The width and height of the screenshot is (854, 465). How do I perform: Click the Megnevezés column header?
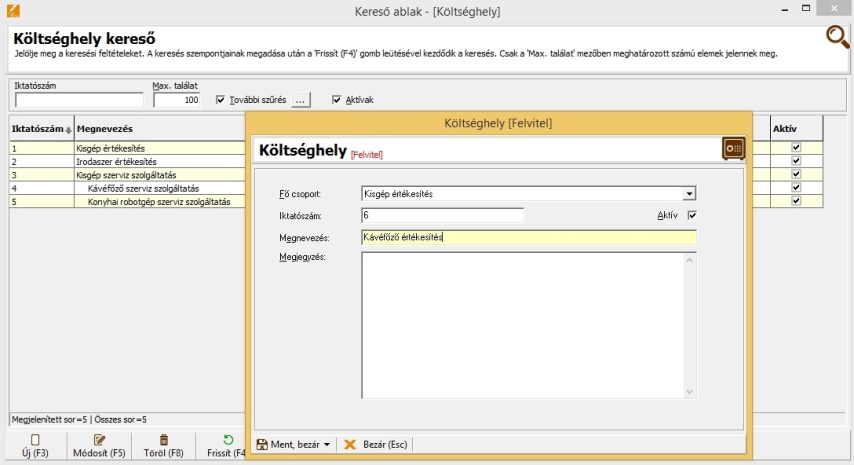[x=105, y=129]
